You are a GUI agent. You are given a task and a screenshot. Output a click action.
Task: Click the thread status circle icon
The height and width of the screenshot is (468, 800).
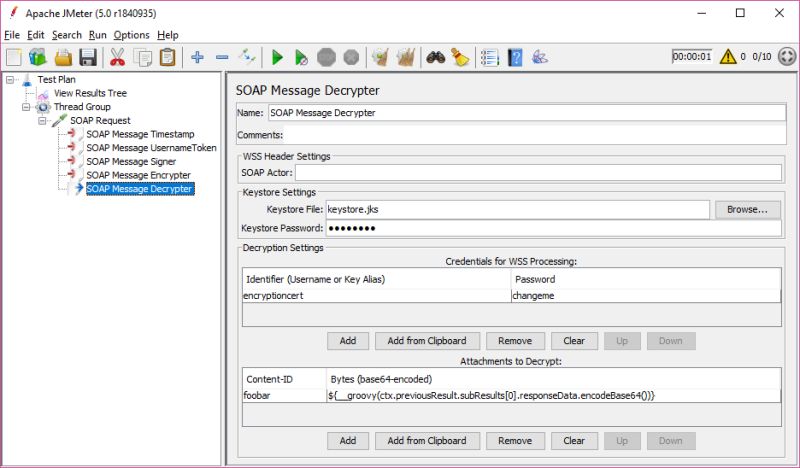[x=787, y=56]
